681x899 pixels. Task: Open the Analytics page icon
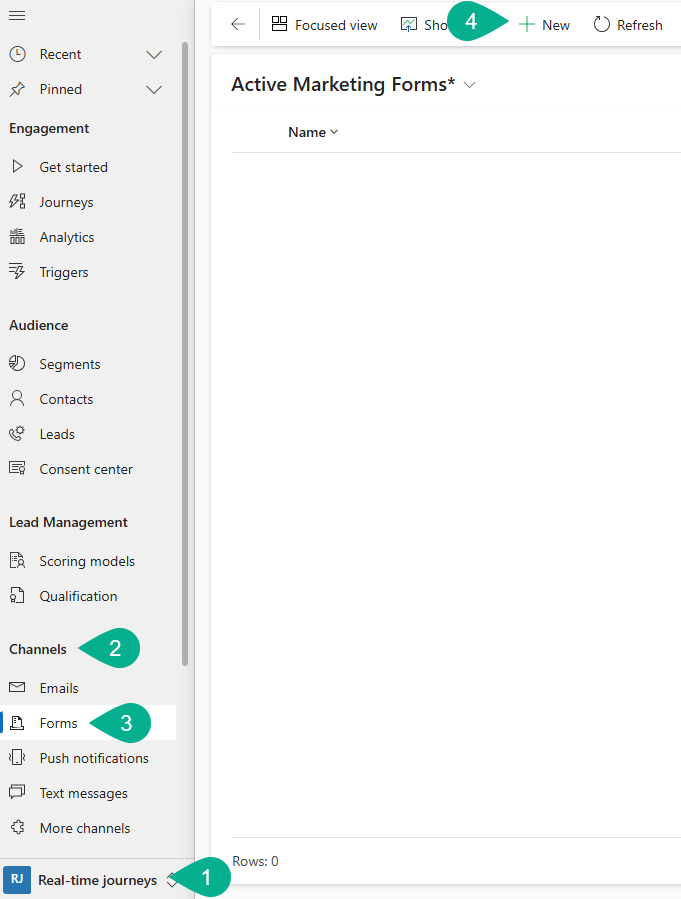[x=17, y=237]
